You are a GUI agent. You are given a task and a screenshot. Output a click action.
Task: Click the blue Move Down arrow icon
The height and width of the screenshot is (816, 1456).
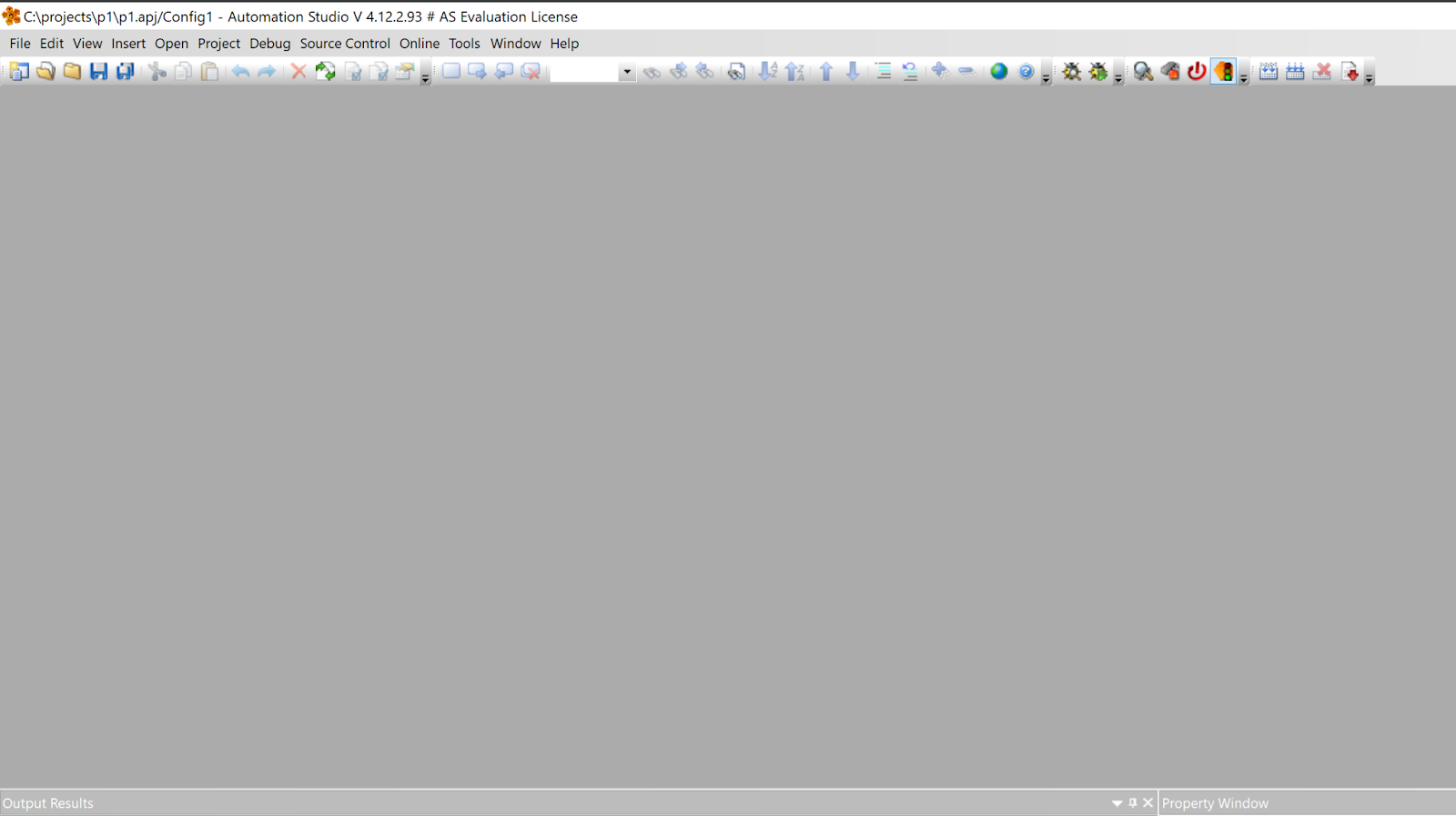(x=853, y=71)
